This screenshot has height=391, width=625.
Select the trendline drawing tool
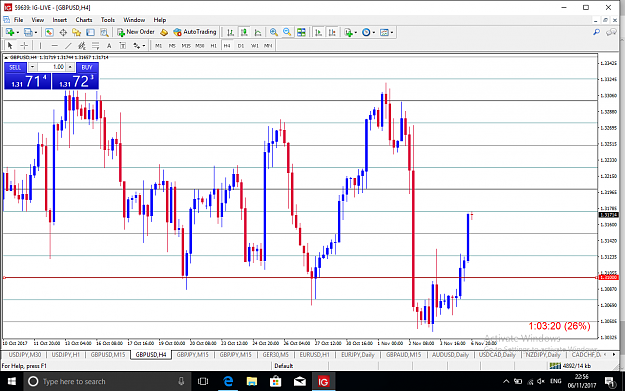(x=68, y=45)
